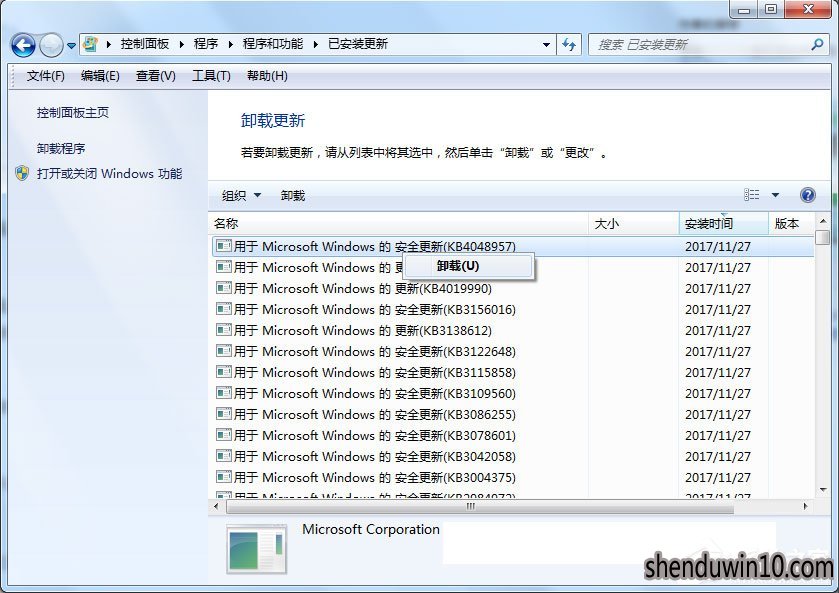Sort by the 版本 column header
Viewport: 839px width, 593px height.
click(791, 224)
